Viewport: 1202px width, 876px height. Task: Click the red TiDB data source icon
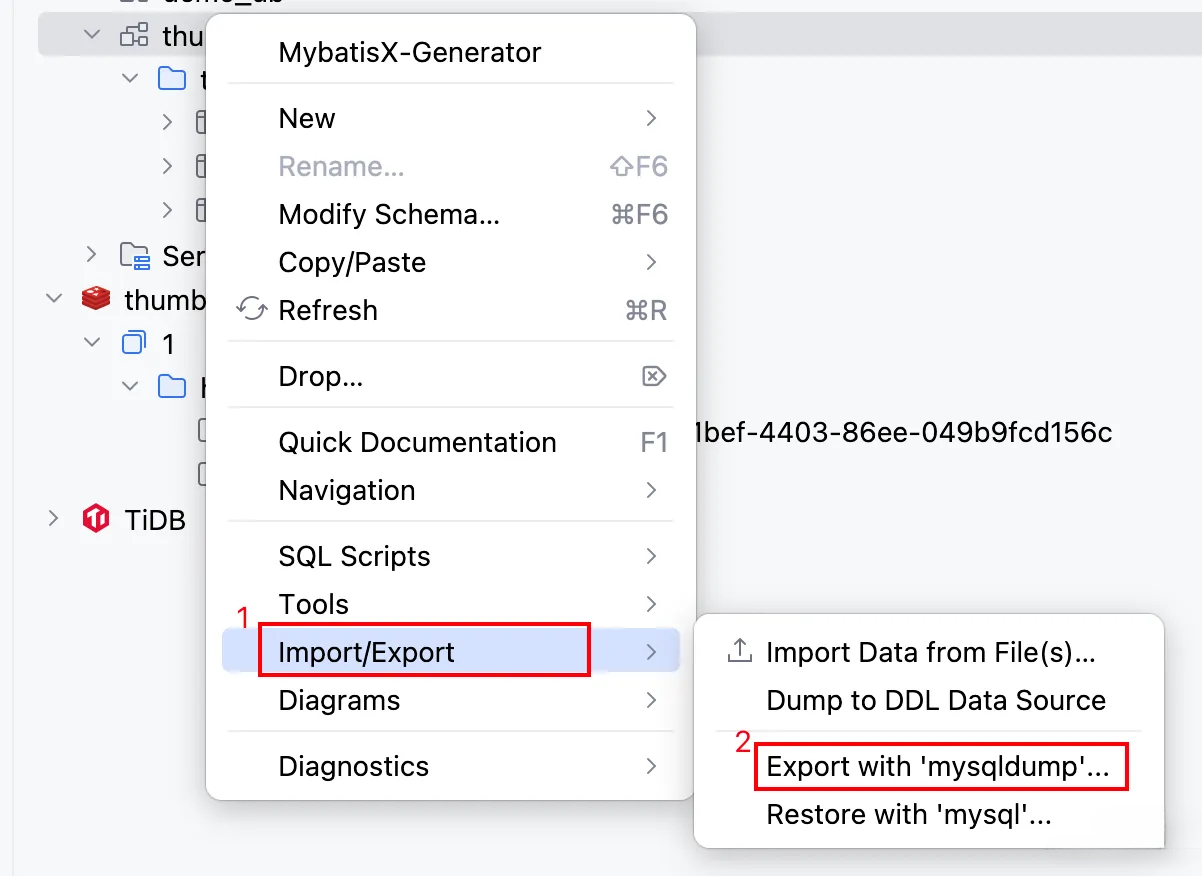coord(96,519)
